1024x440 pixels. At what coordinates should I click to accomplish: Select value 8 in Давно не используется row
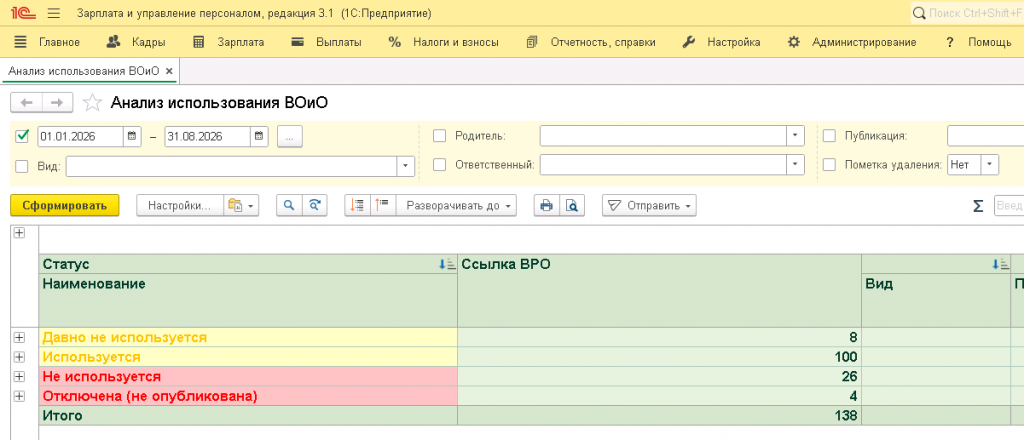point(660,338)
